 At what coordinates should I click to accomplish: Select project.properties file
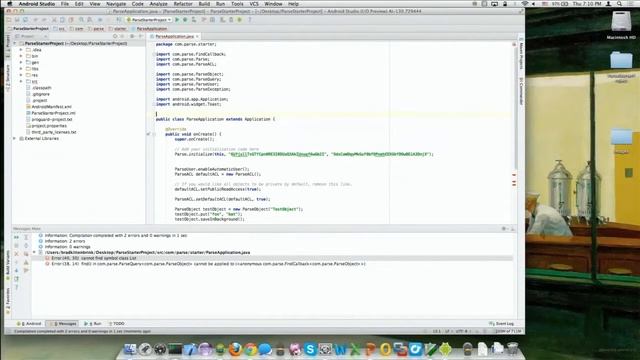(x=49, y=126)
